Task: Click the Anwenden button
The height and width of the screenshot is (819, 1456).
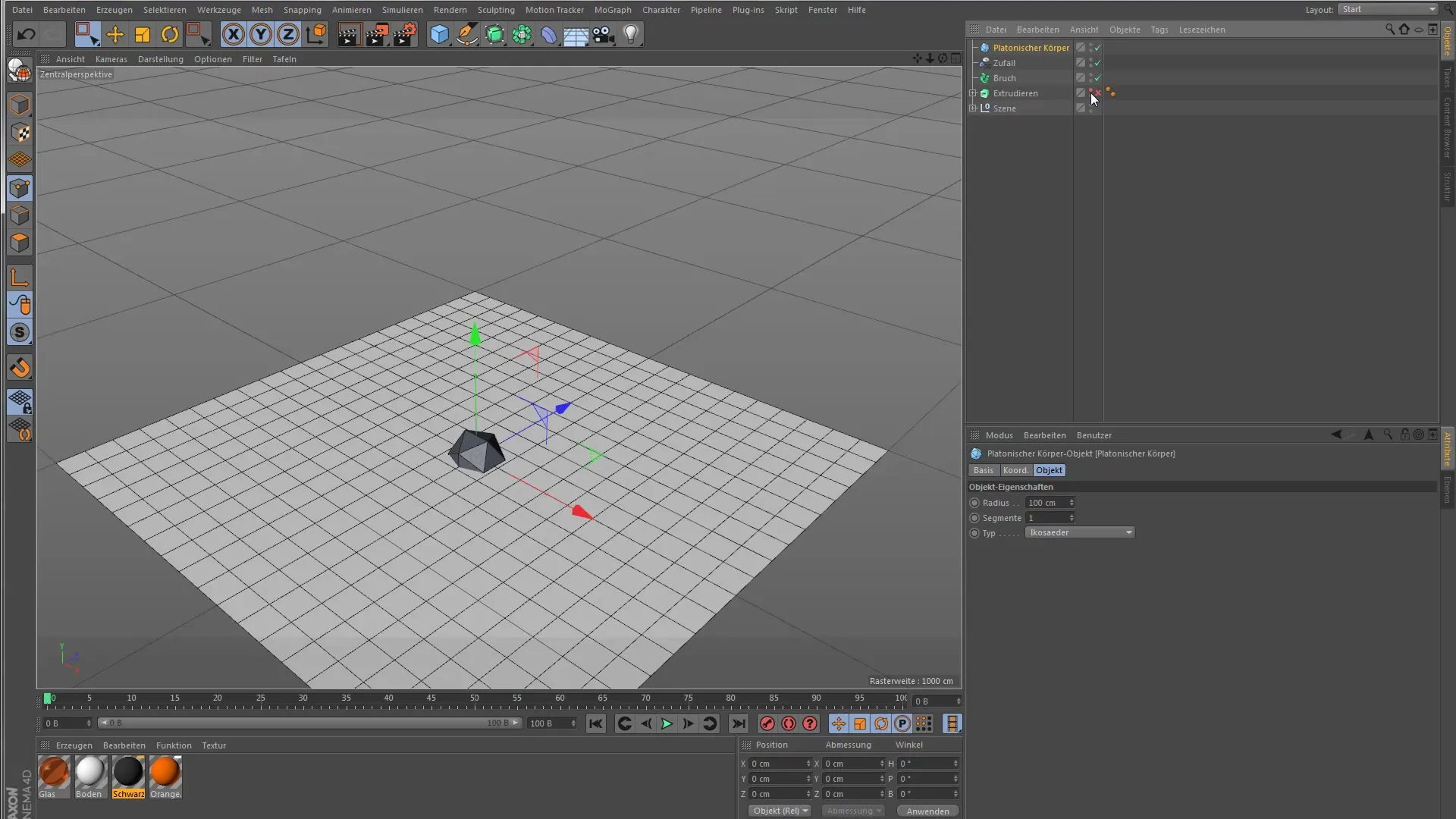Action: coord(927,811)
